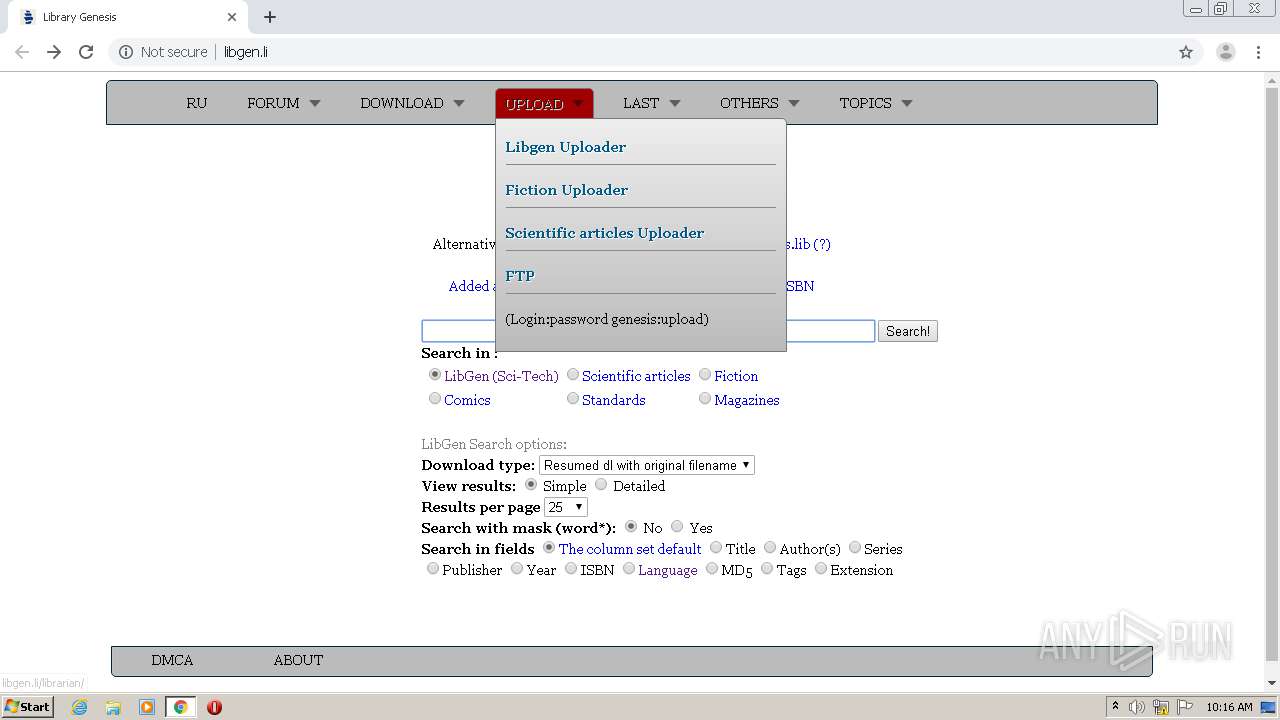Open the Download type dropdown

[x=647, y=465]
